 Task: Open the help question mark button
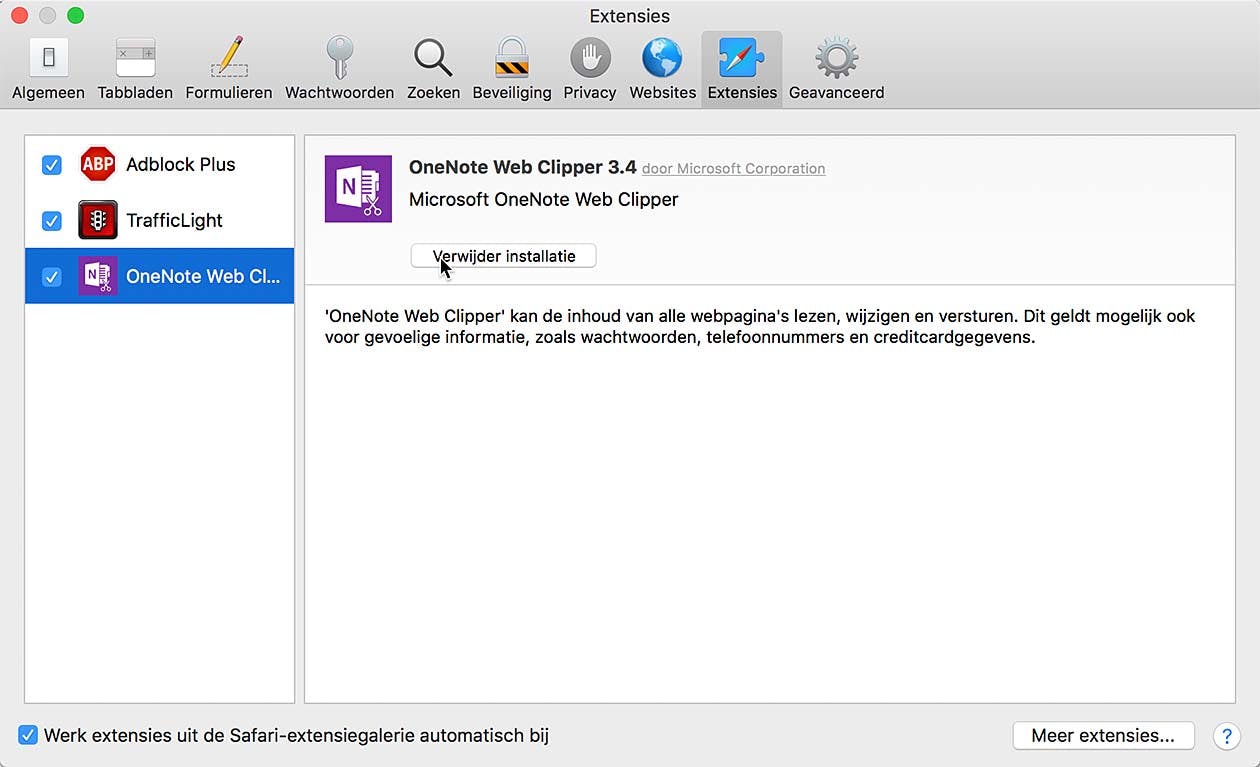[x=1226, y=736]
